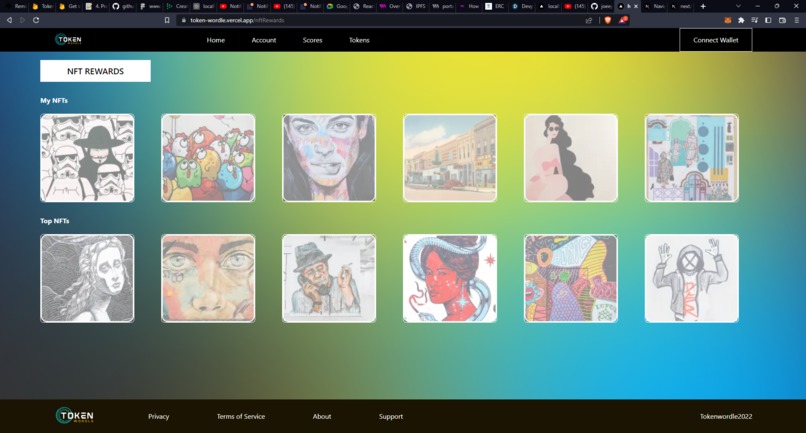Switch to the Figma 'www' tab

[149, 6]
